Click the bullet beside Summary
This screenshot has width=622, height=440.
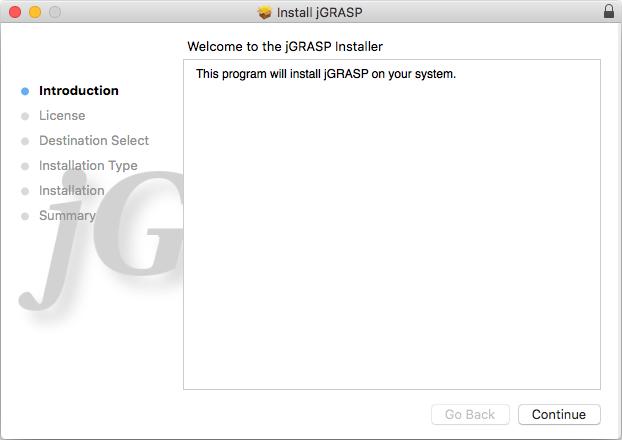[x=25, y=216]
